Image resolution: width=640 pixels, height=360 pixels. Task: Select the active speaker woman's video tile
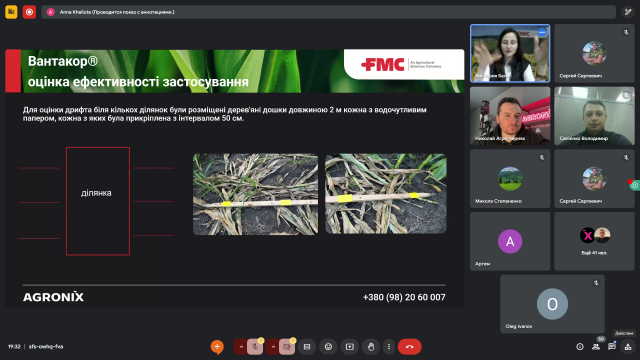tap(510, 53)
